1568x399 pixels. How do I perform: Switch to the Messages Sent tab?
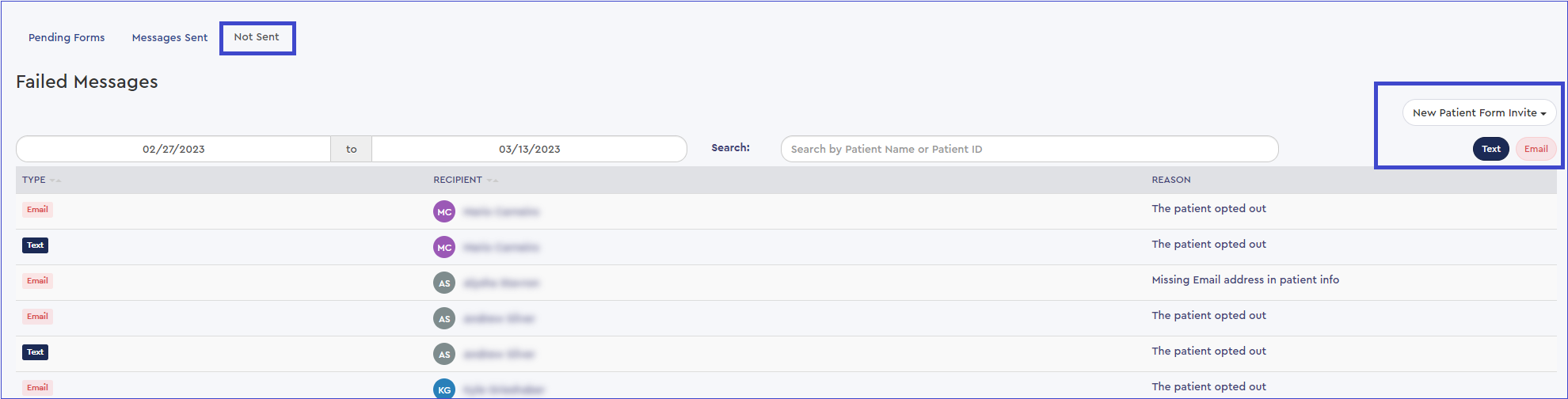coord(169,37)
